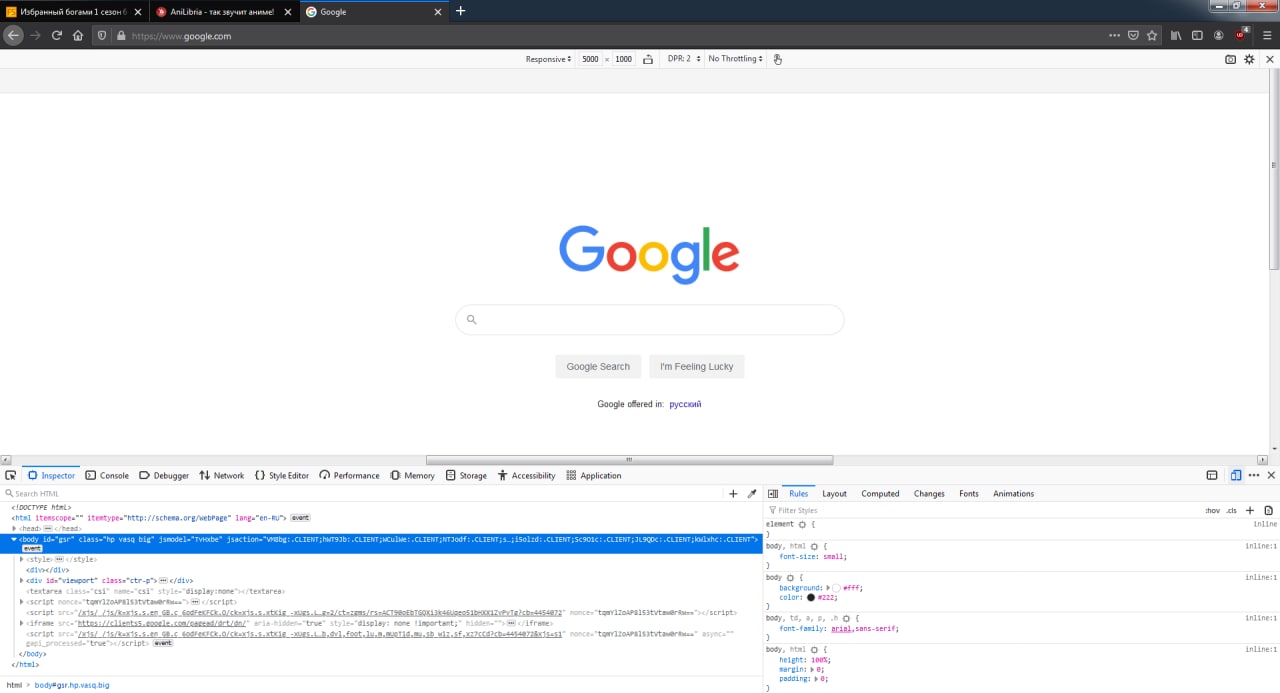This screenshot has height=693, width=1280.
Task: Click the Google Search button
Action: (x=598, y=366)
